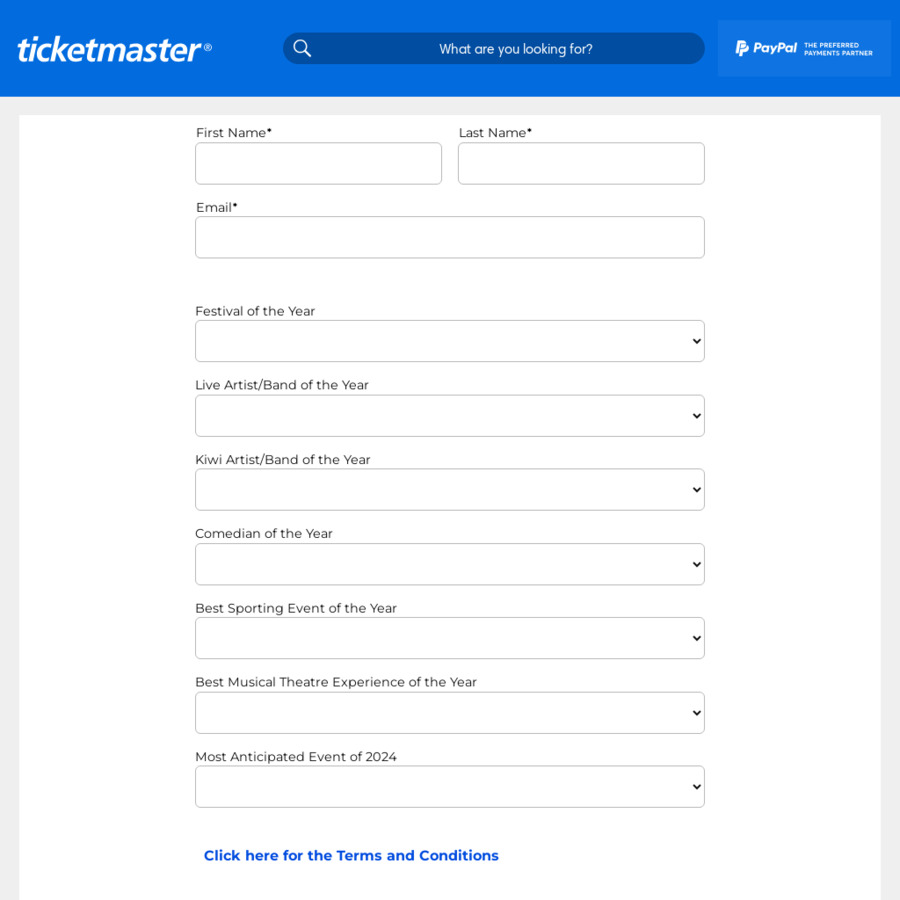Image resolution: width=900 pixels, height=900 pixels.
Task: Click the PayPal logo icon
Action: pyautogui.click(x=740, y=47)
